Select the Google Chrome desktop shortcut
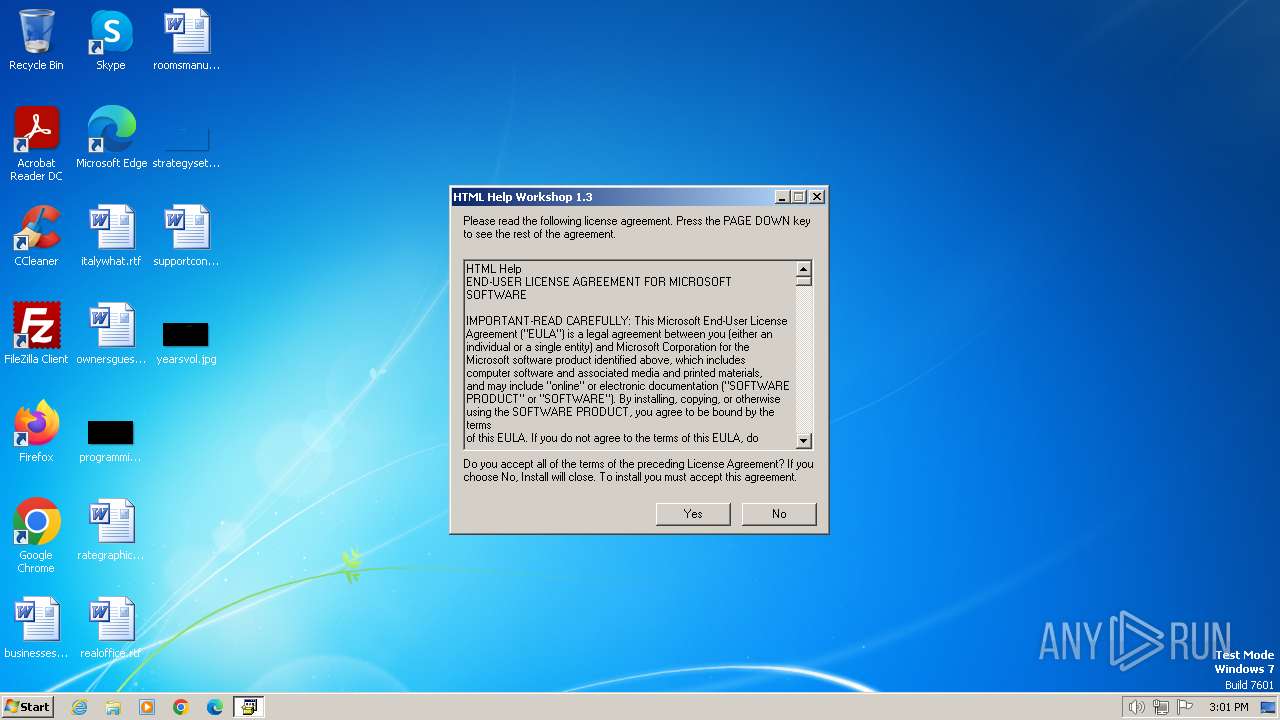The width and height of the screenshot is (1280, 720). (36, 536)
